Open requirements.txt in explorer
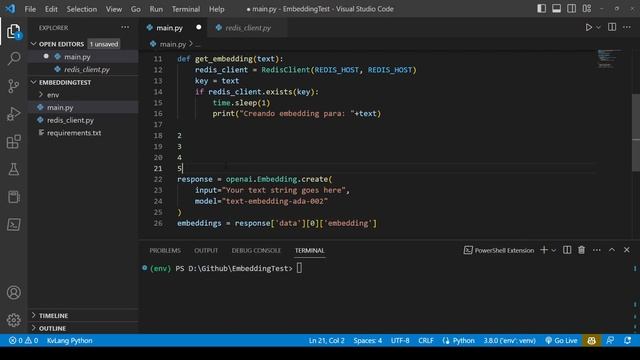 coord(74,133)
